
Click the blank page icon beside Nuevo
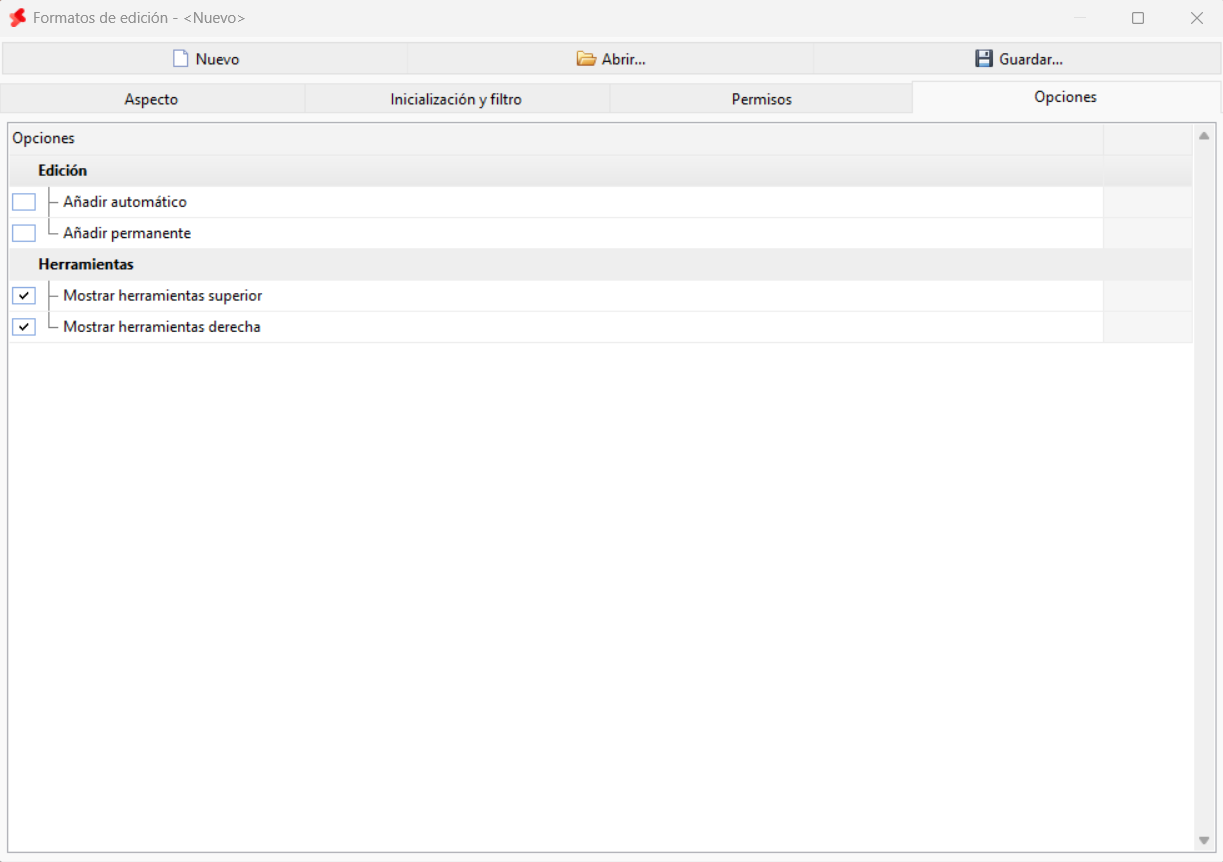[181, 59]
